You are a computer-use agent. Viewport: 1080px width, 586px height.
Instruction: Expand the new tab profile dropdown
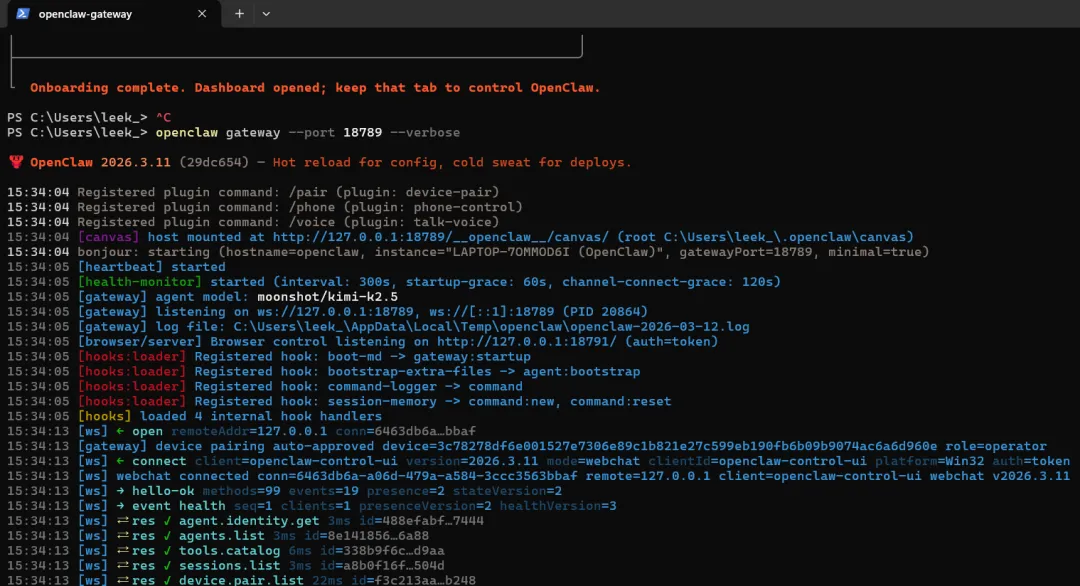(266, 14)
